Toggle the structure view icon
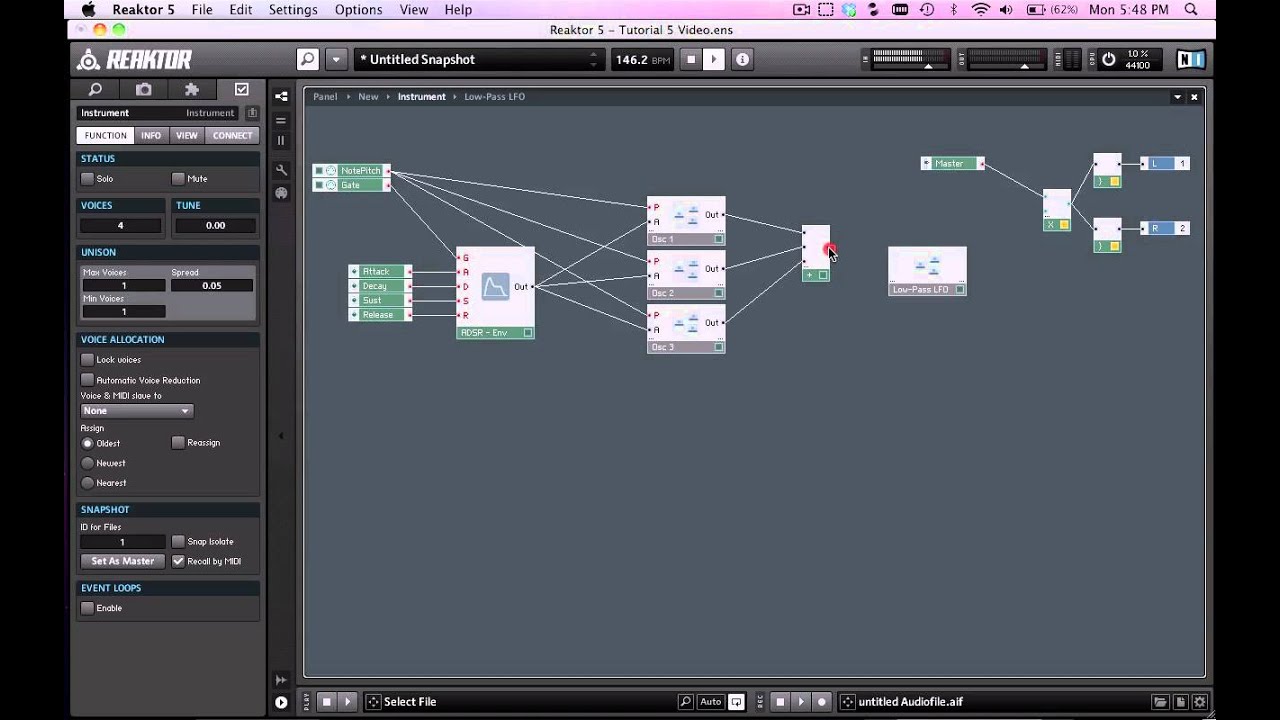Screen dimensions: 1280x720 tap(281, 96)
